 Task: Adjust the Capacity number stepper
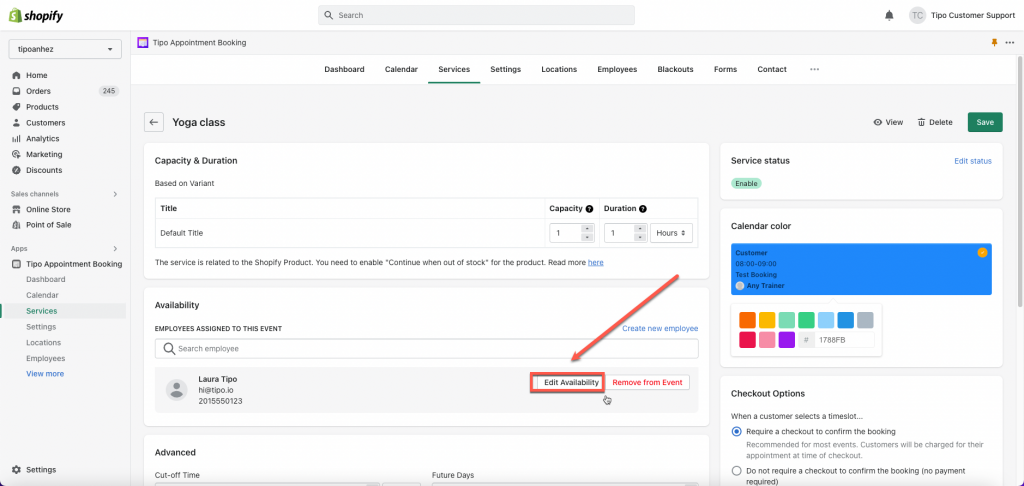586,233
